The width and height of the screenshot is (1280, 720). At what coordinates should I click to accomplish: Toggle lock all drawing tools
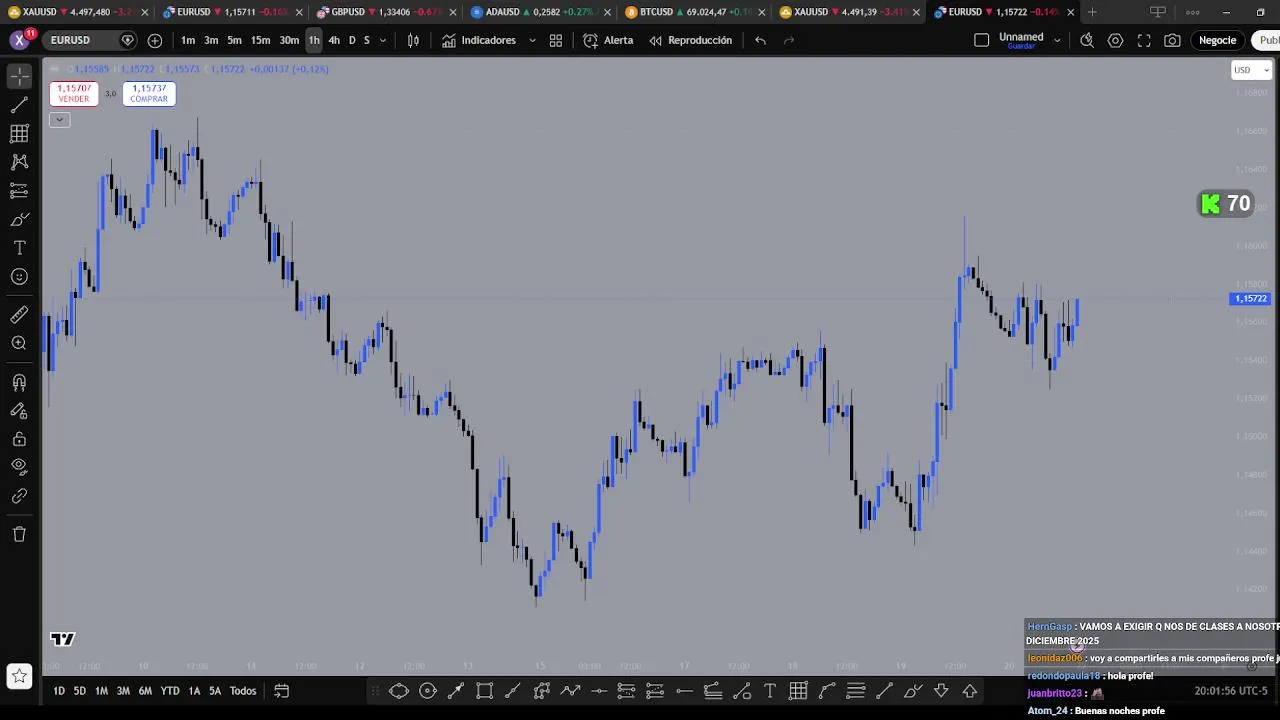(x=19, y=438)
